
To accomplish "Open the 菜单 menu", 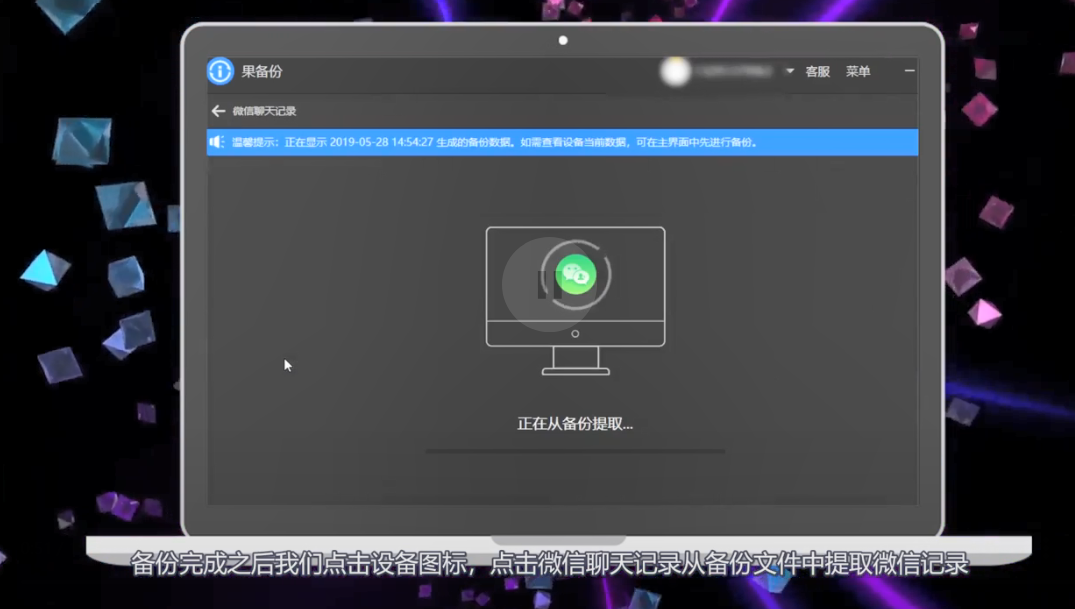I will (858, 71).
